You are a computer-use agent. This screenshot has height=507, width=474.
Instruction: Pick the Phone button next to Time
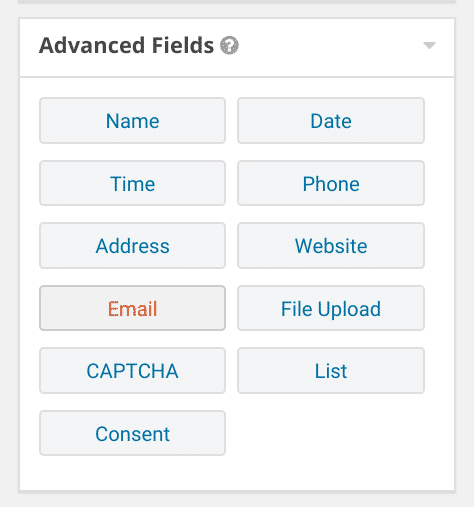point(331,183)
